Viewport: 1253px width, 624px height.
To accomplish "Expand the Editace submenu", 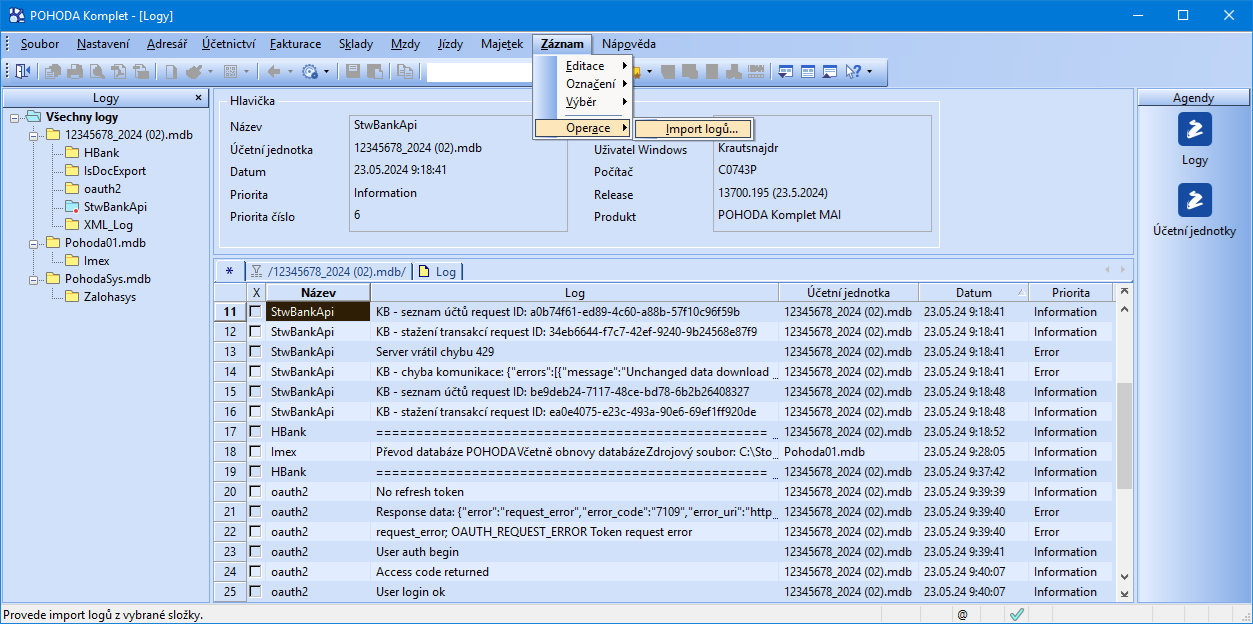I will (x=583, y=65).
